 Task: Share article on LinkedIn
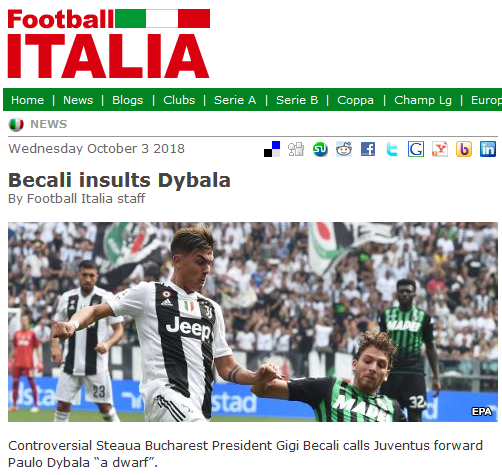click(488, 149)
